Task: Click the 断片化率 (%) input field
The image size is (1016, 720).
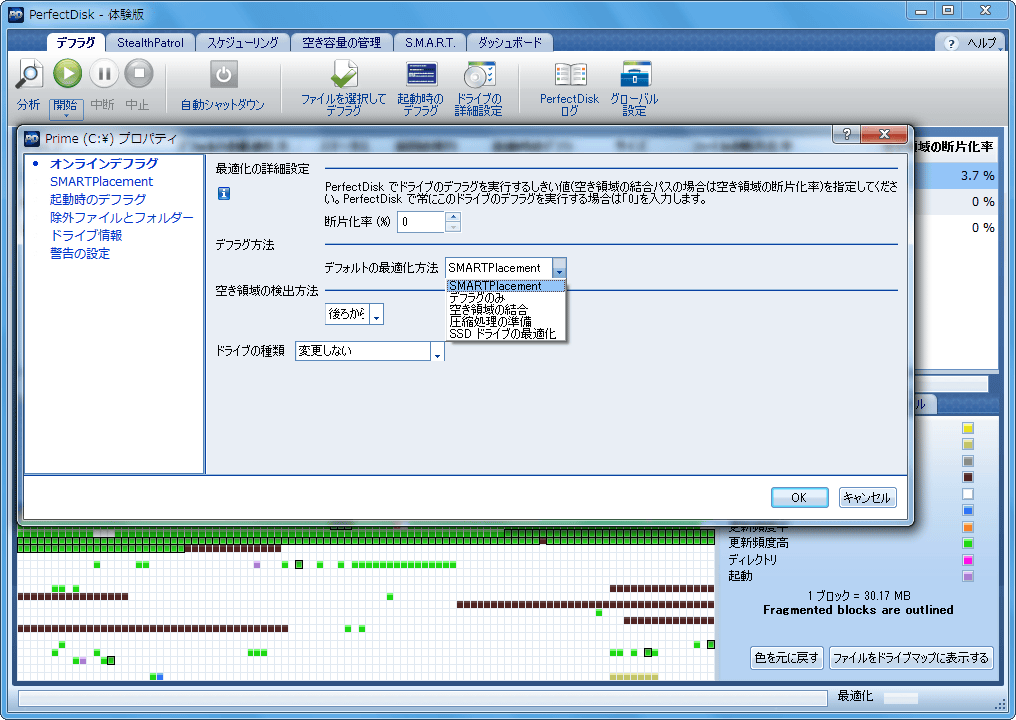Action: pyautogui.click(x=421, y=222)
